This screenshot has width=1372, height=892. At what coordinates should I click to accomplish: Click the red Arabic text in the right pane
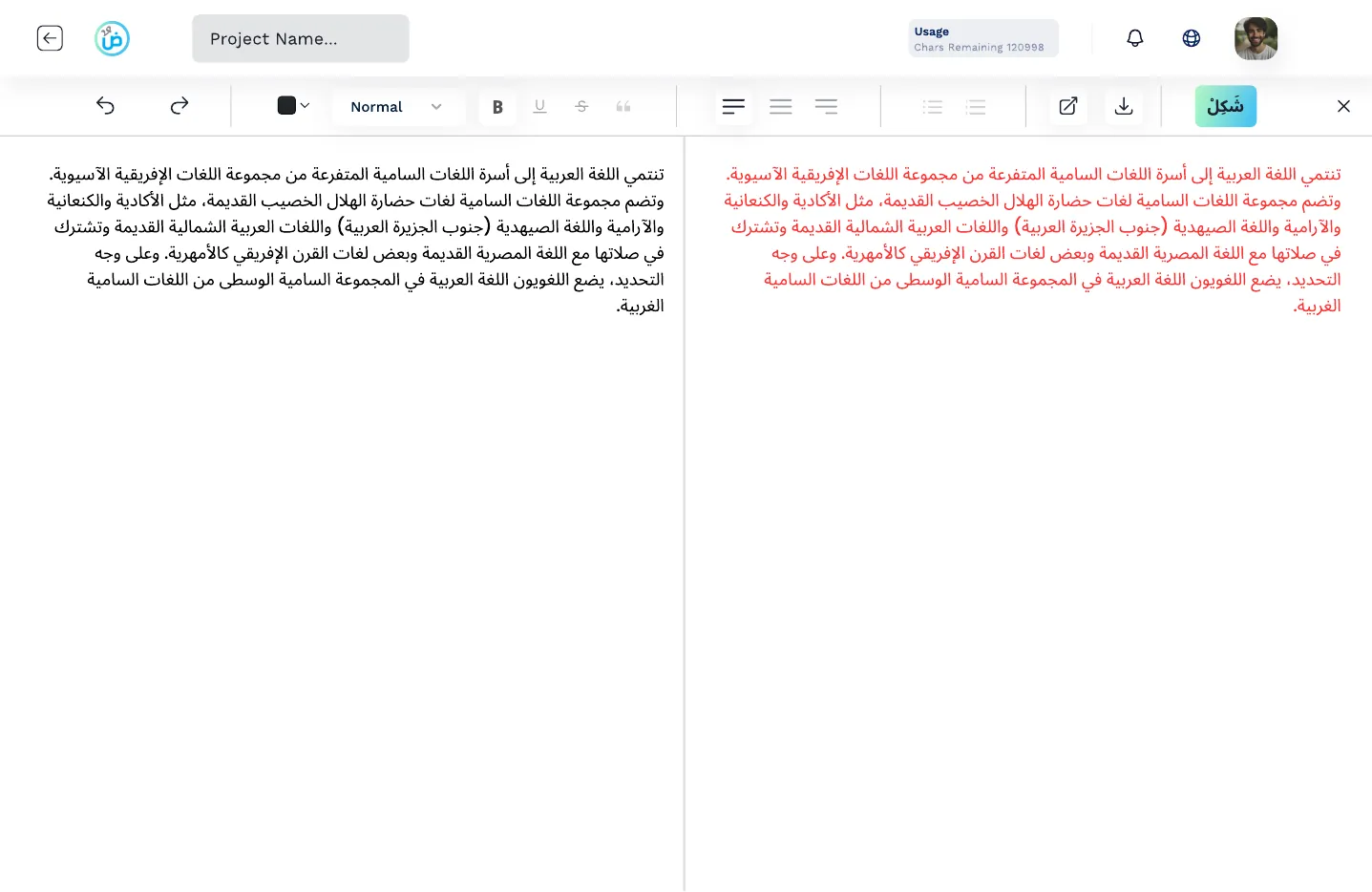pos(1032,240)
